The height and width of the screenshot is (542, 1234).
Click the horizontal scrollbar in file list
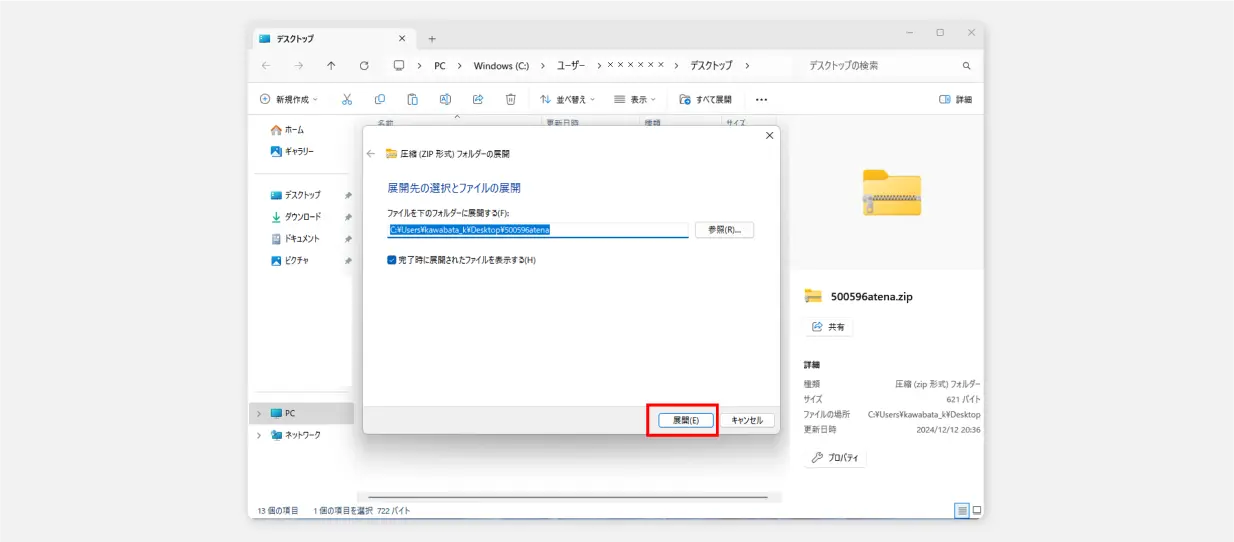[x=568, y=497]
